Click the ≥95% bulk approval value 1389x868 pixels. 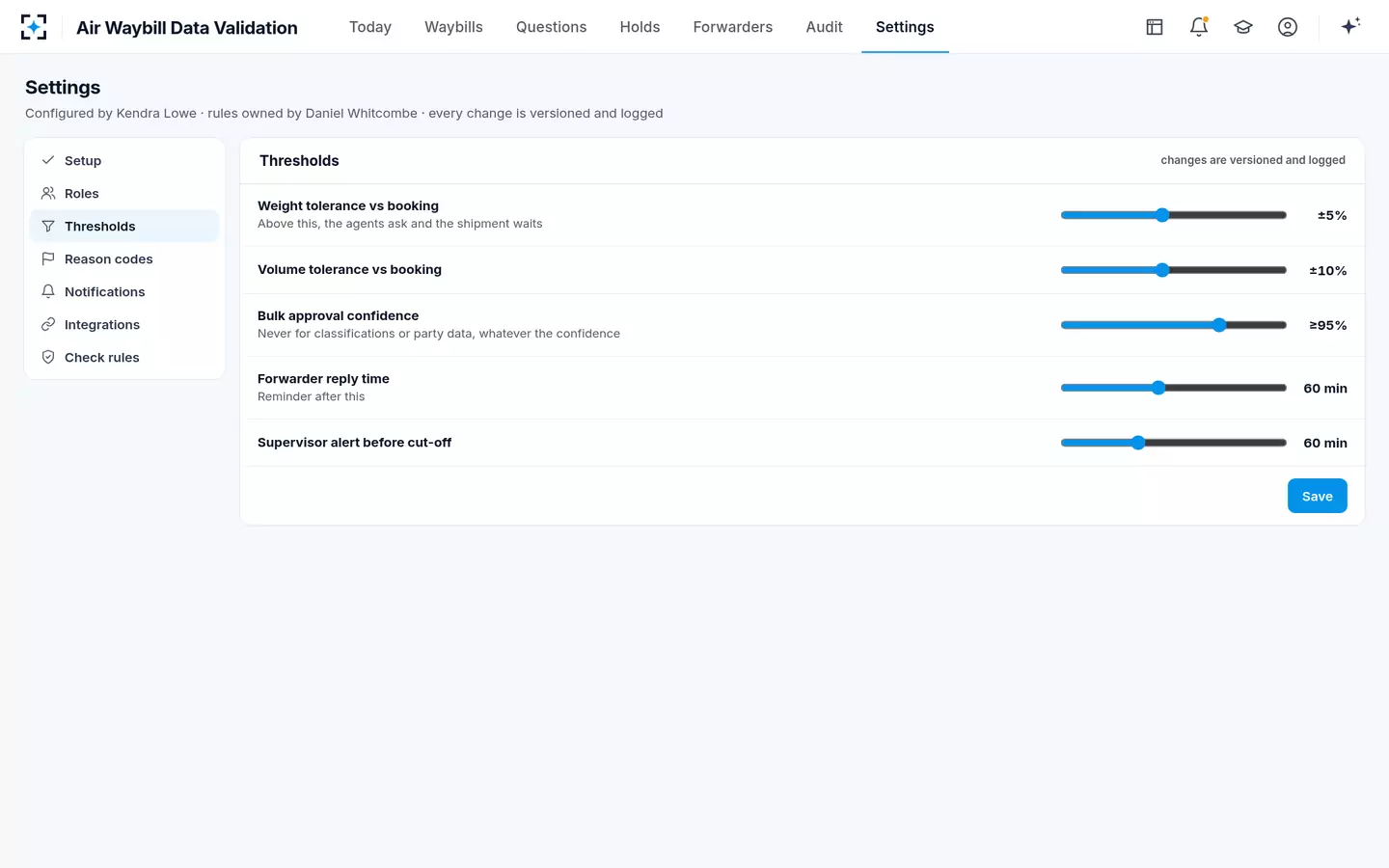pos(1328,326)
